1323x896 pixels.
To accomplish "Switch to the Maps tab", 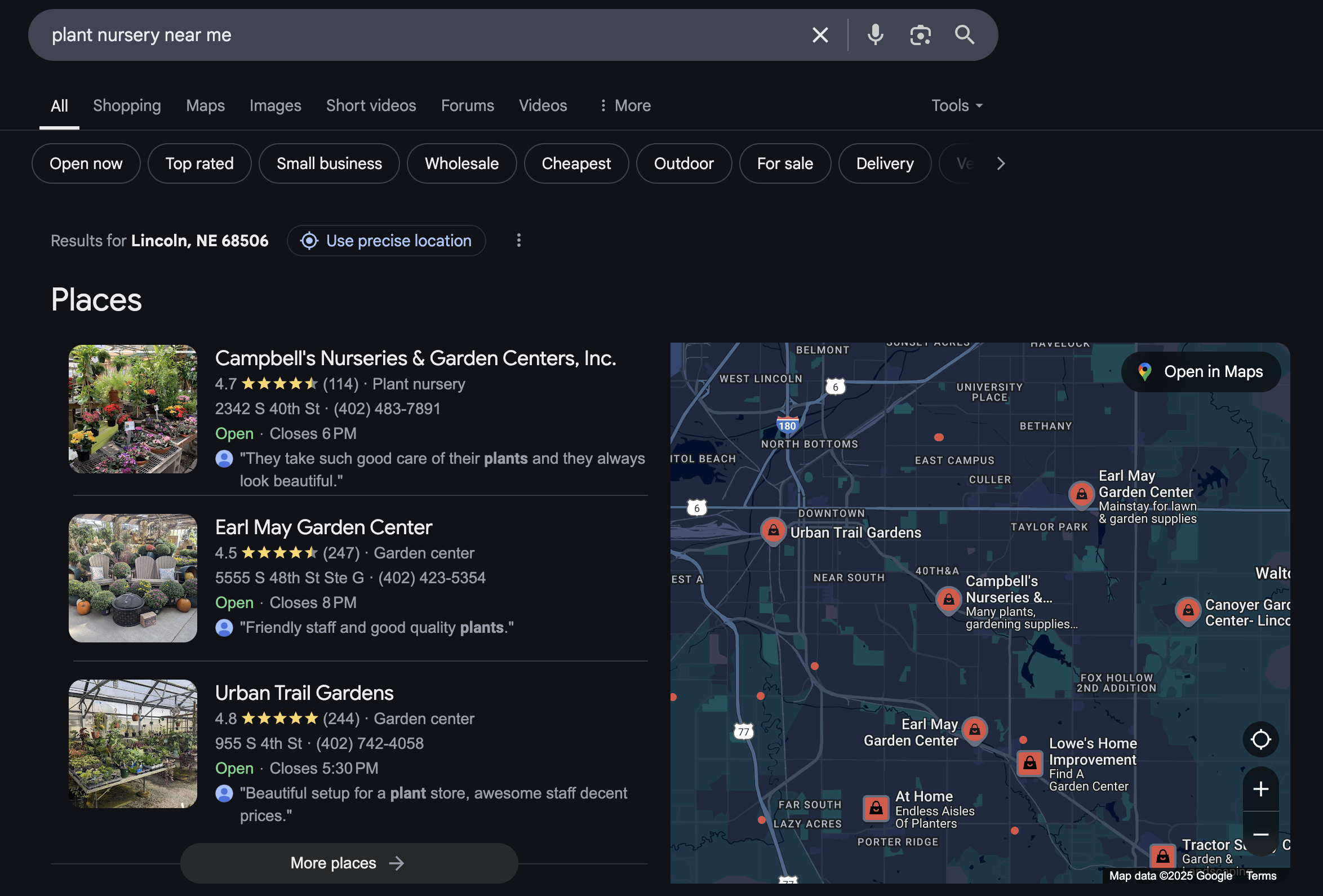I will coord(206,106).
